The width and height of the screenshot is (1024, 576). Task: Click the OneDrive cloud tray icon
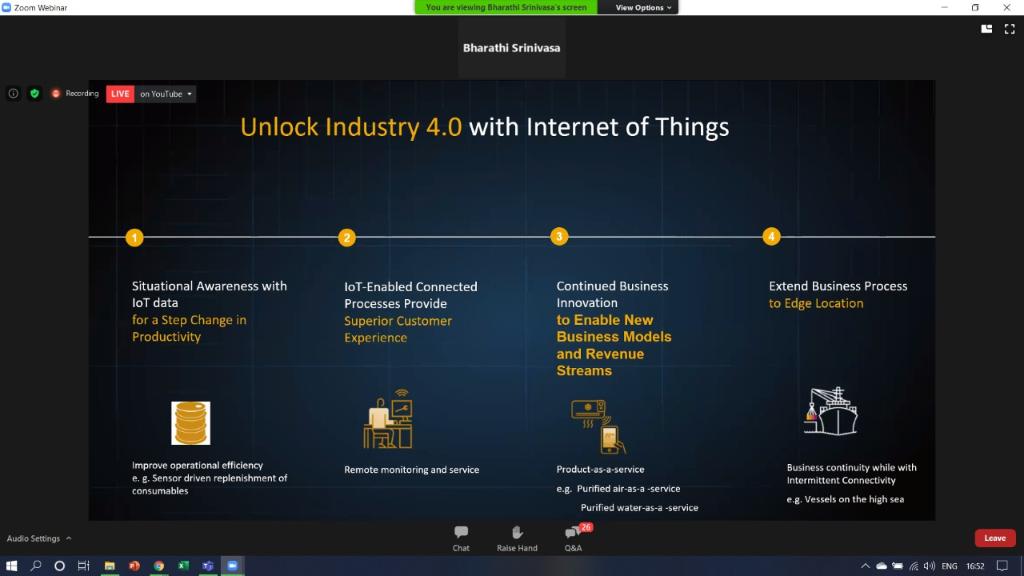coord(882,566)
